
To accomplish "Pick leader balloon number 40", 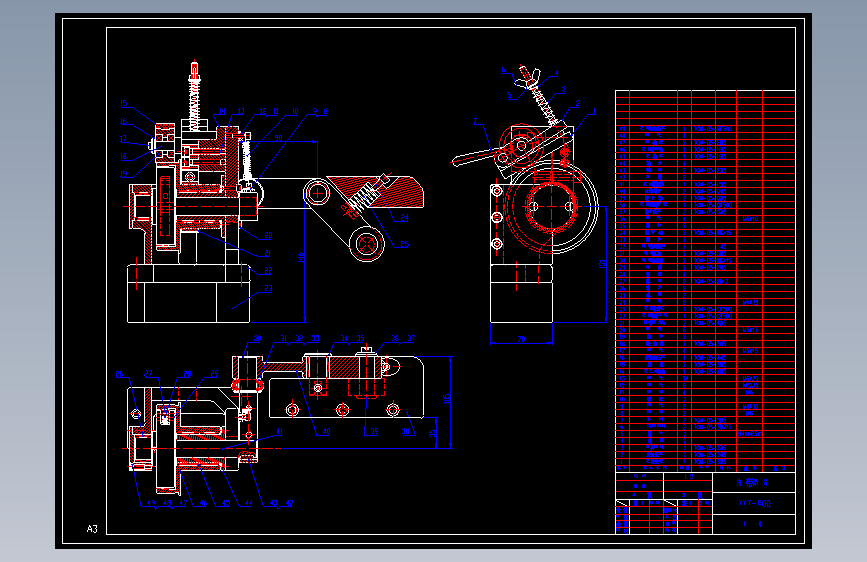I will (x=326, y=431).
